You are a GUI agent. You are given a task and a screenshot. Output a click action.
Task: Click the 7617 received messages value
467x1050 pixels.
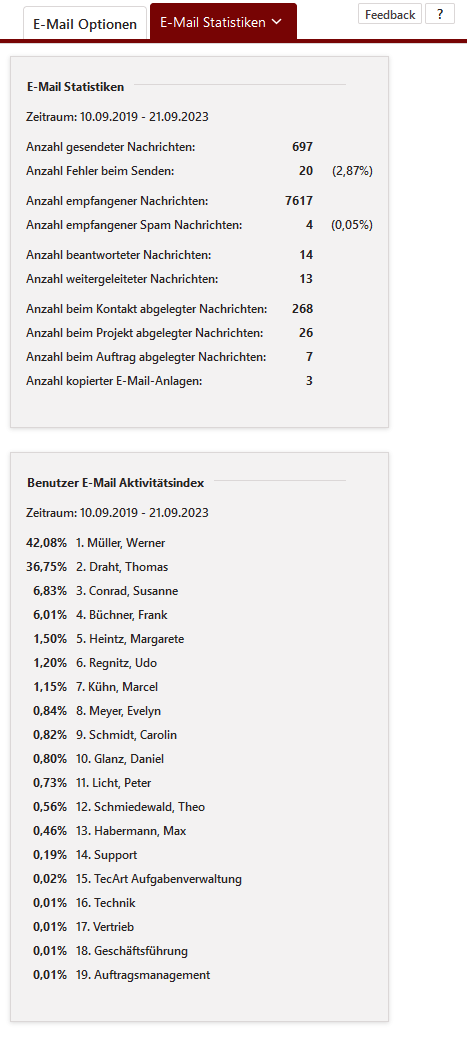click(x=299, y=201)
